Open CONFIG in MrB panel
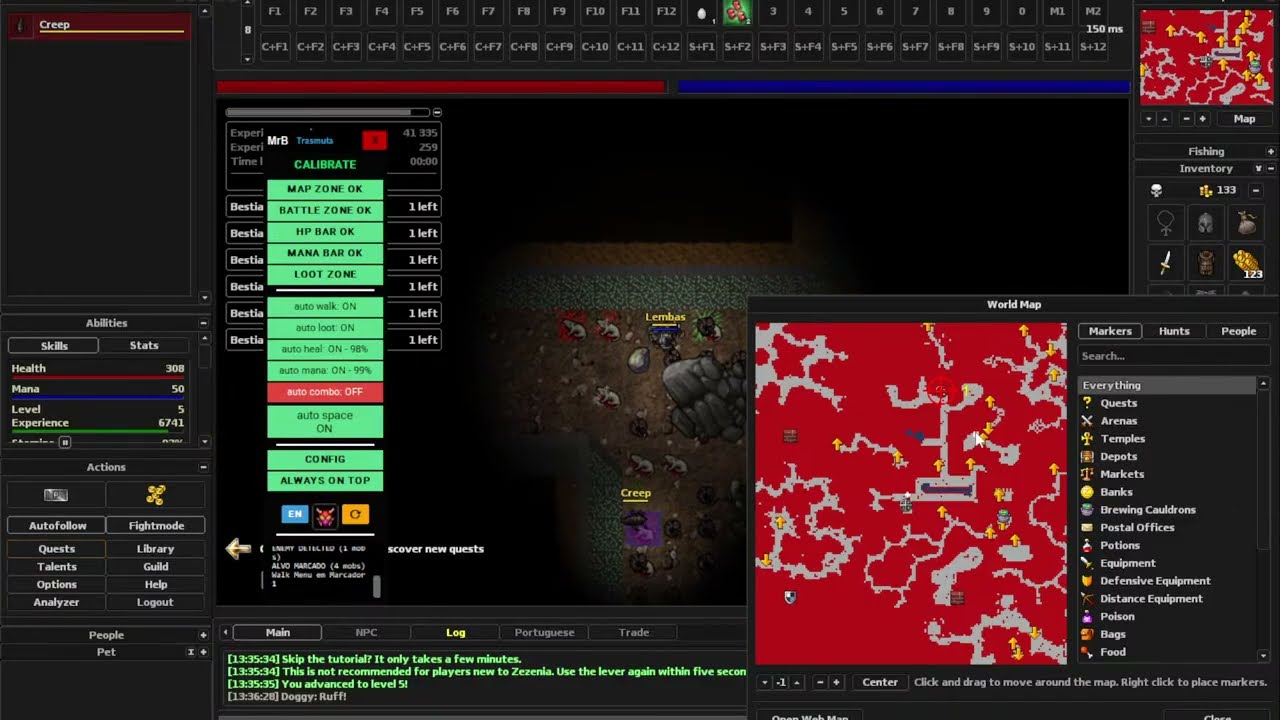 [x=325, y=459]
